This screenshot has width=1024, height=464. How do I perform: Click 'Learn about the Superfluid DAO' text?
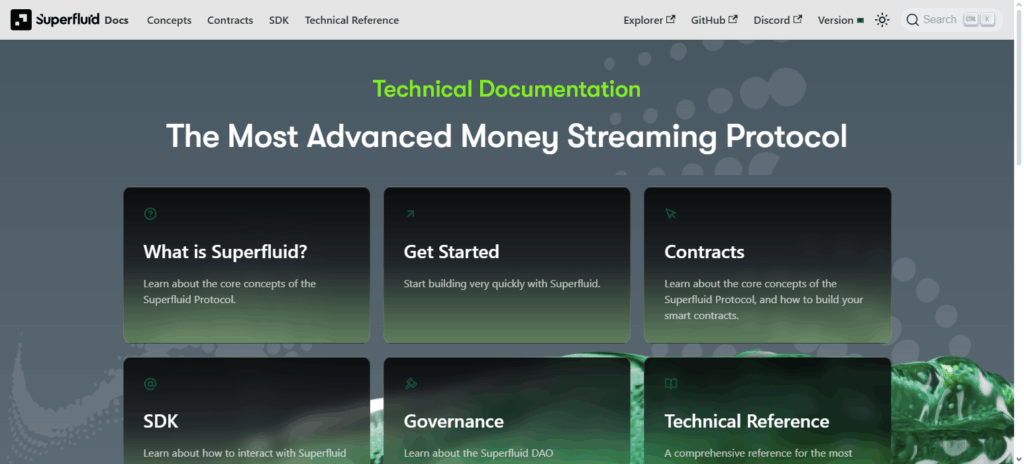point(478,453)
